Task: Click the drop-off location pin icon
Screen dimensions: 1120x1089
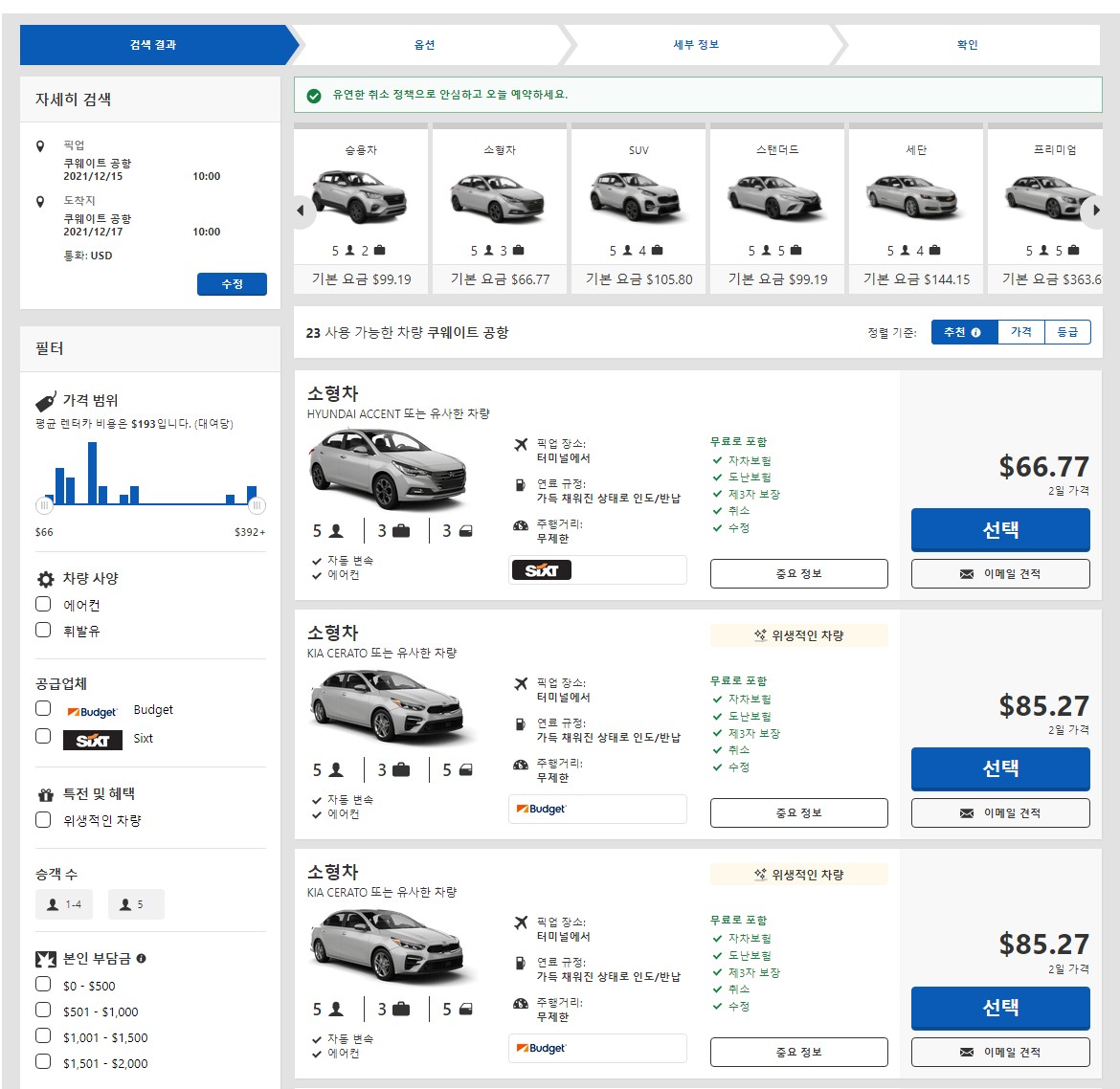Action: point(41,202)
